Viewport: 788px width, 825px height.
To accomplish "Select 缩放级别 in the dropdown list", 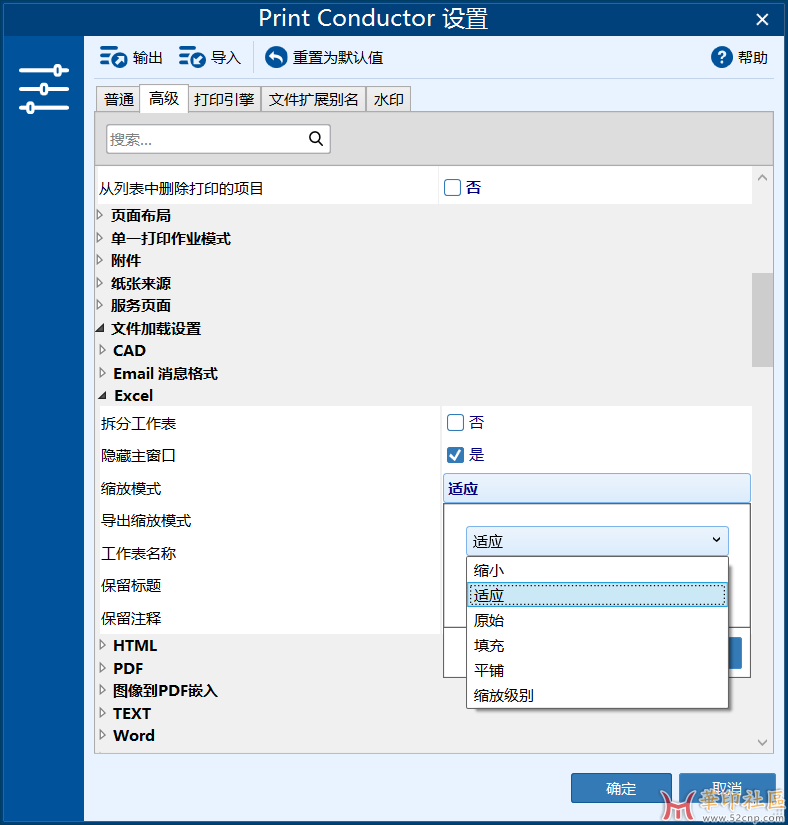I will point(597,696).
